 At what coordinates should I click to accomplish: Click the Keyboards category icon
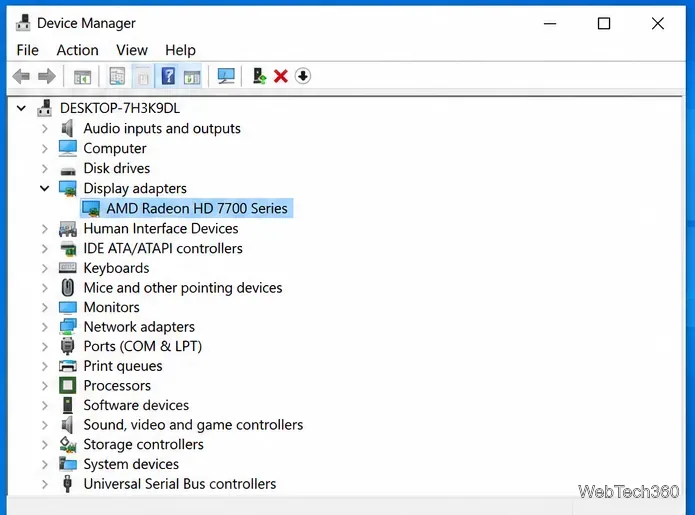(68, 268)
